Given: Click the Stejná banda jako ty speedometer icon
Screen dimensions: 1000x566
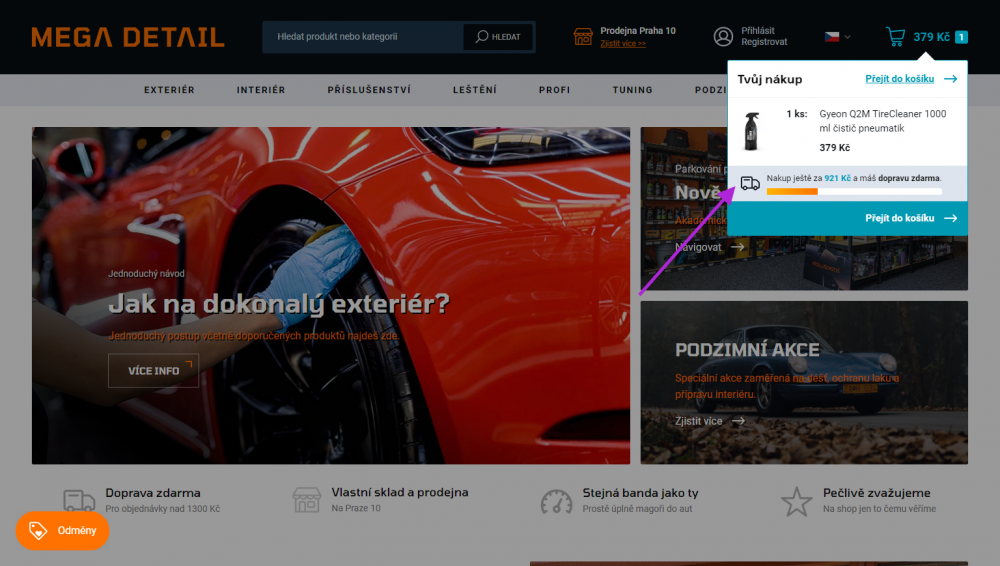Looking at the screenshot, I should (556, 502).
